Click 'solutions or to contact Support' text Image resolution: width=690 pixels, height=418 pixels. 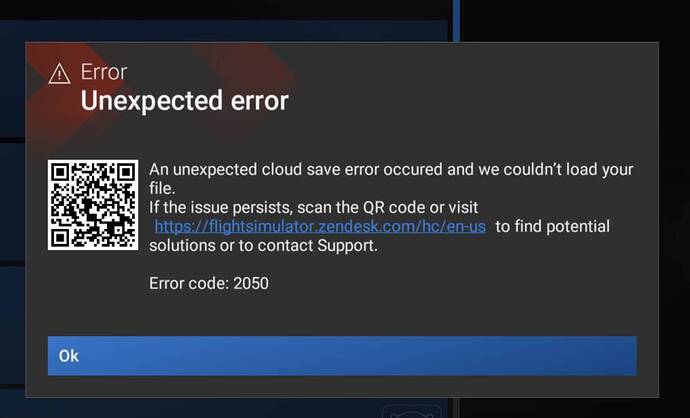point(263,246)
